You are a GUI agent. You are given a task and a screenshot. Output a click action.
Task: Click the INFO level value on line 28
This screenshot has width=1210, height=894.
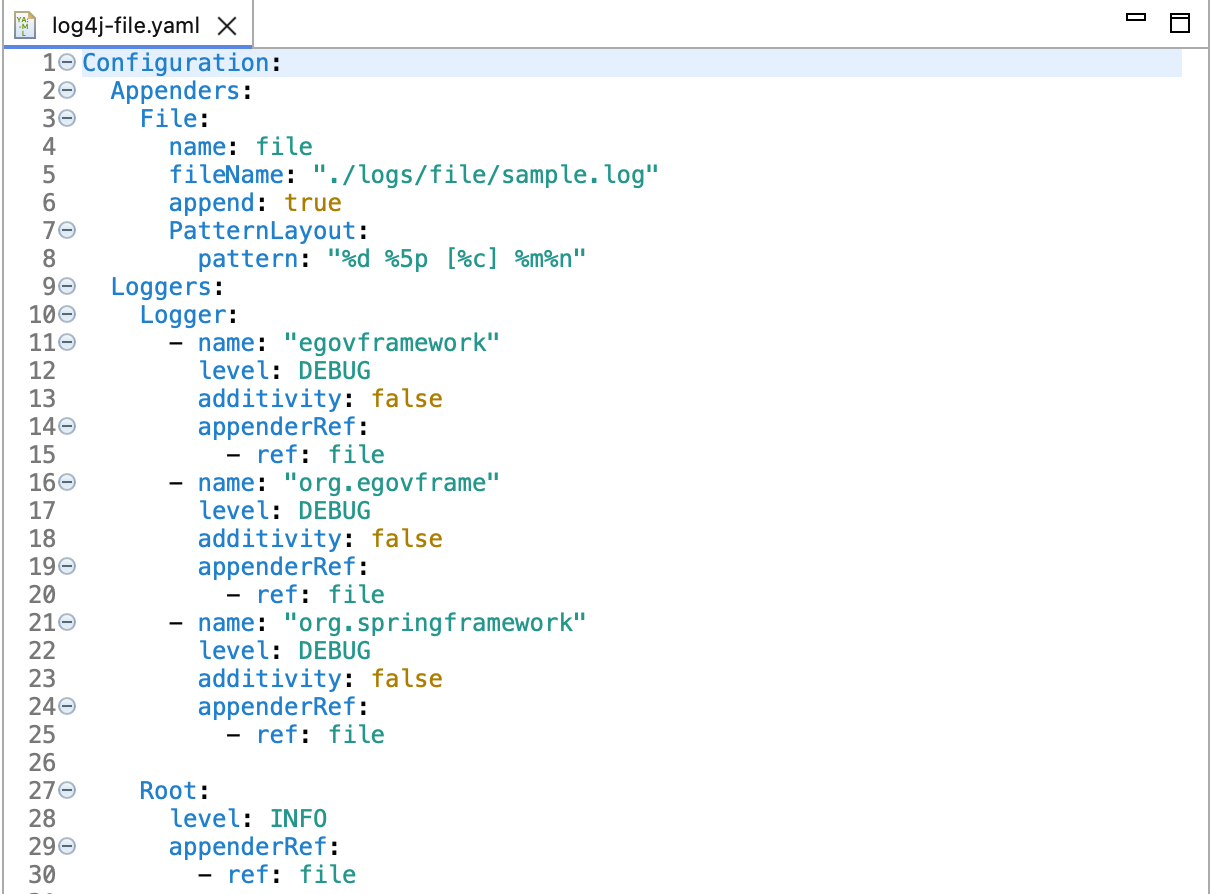[x=298, y=818]
